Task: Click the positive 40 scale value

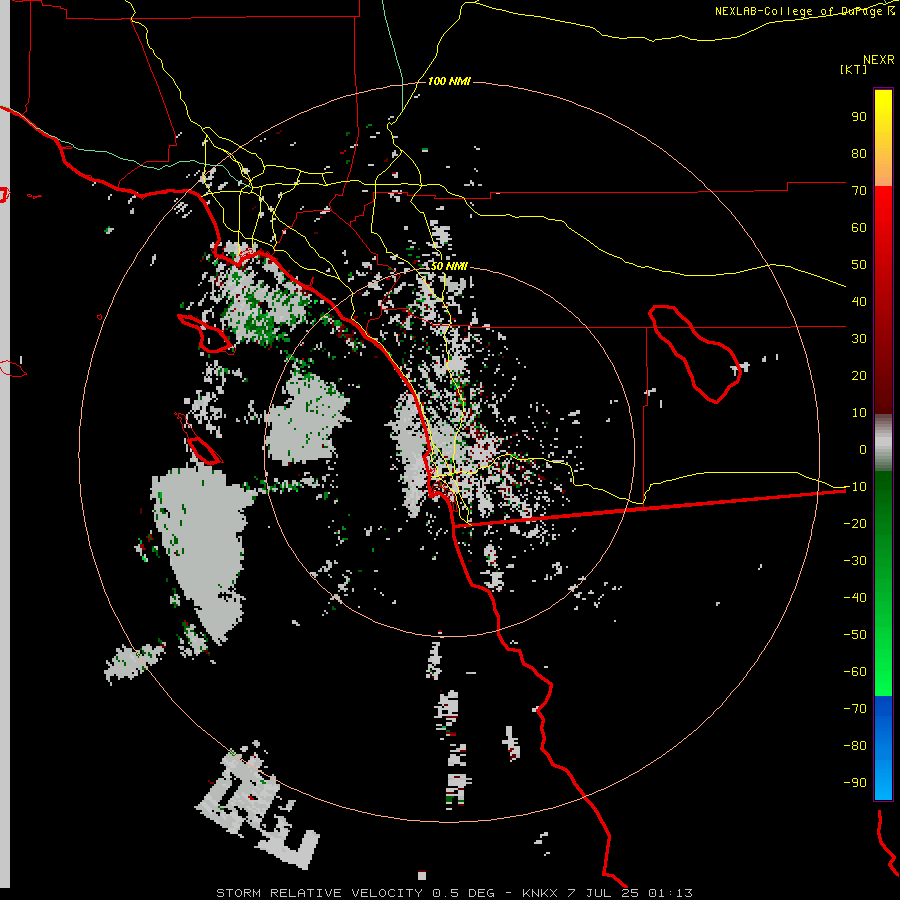Action: tap(859, 301)
